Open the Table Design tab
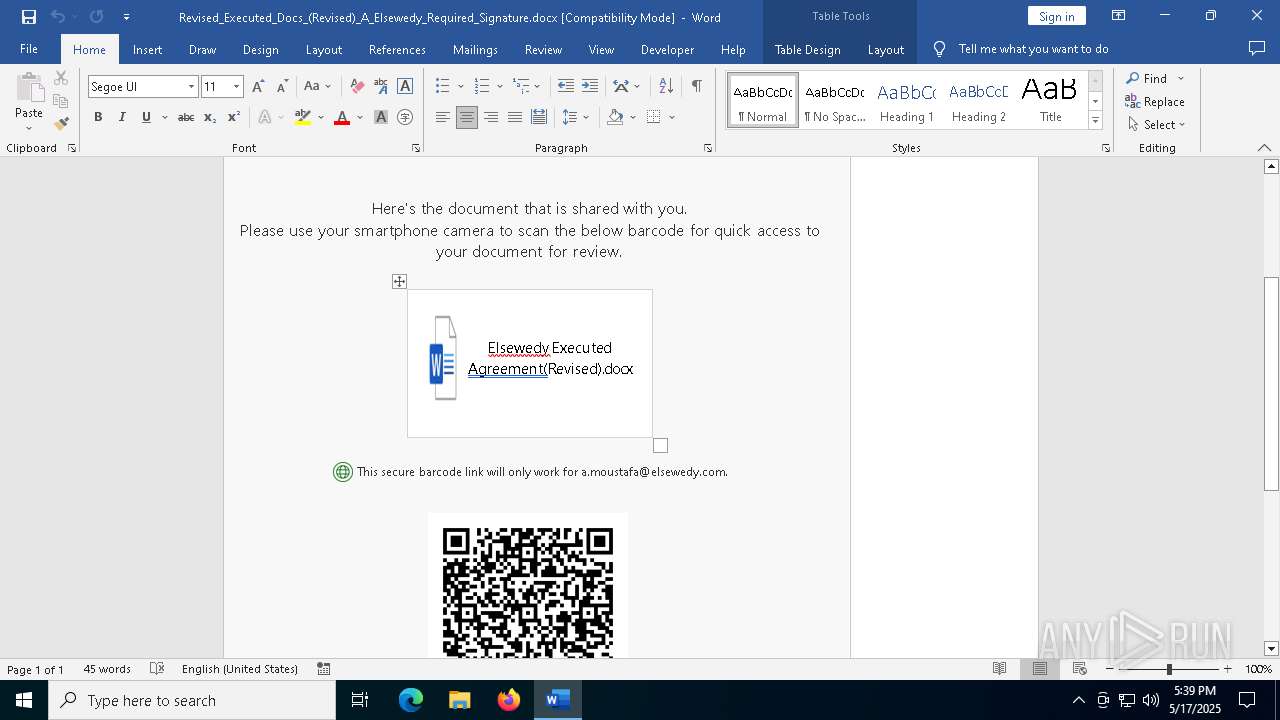 click(x=807, y=50)
